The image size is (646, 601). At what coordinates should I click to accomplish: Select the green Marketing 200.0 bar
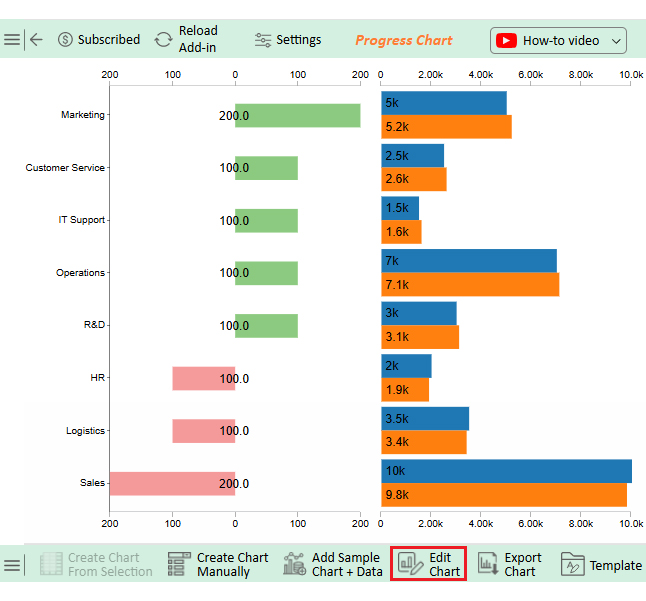(297, 116)
